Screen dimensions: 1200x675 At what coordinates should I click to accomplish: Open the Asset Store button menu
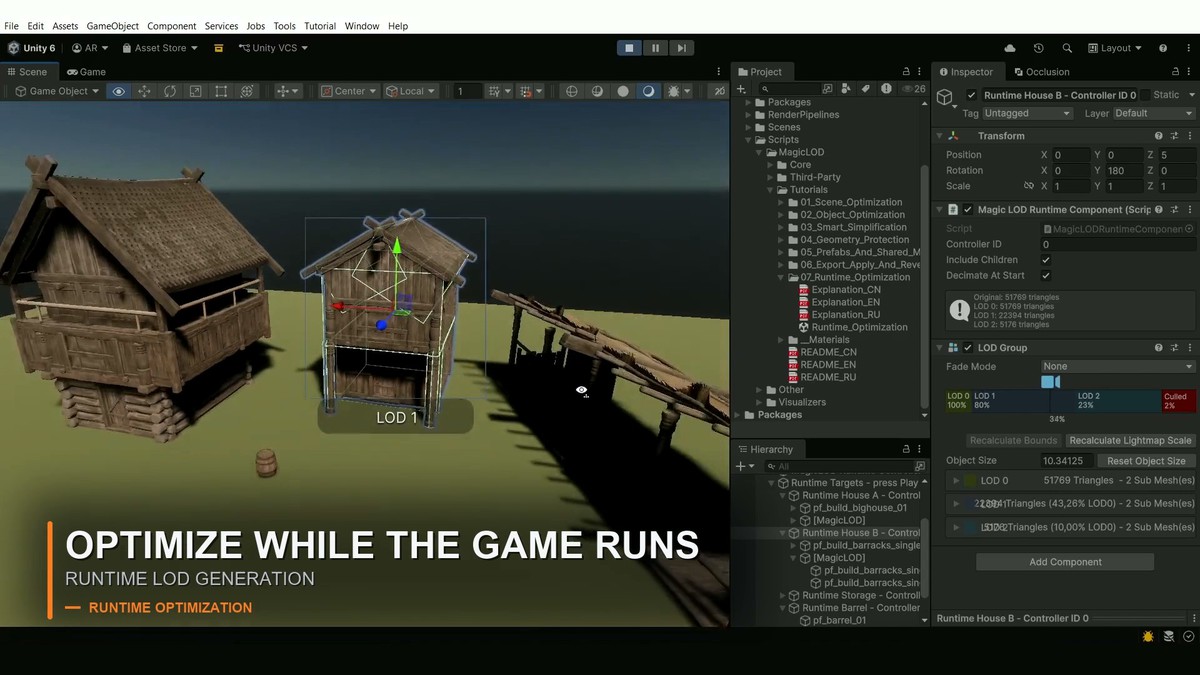tap(160, 48)
